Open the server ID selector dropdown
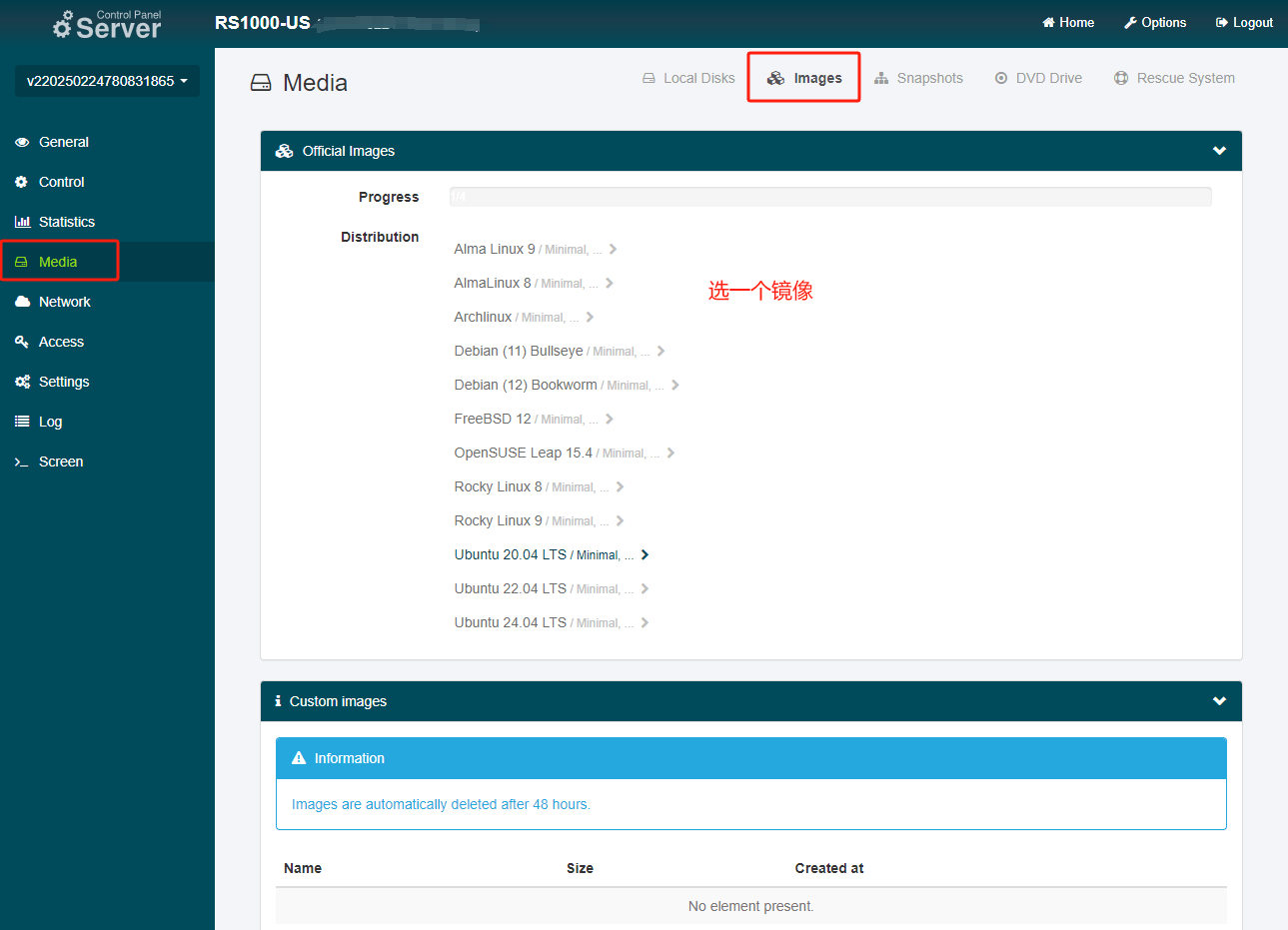 tap(107, 81)
